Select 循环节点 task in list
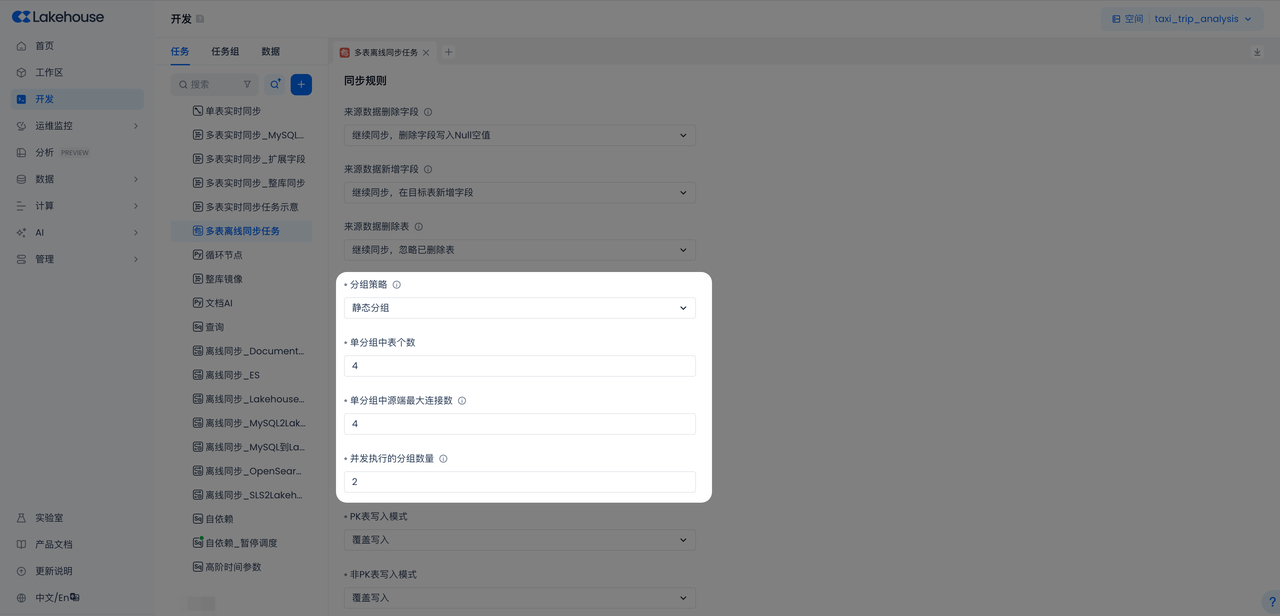Viewport: 1280px width, 616px height. 224,255
